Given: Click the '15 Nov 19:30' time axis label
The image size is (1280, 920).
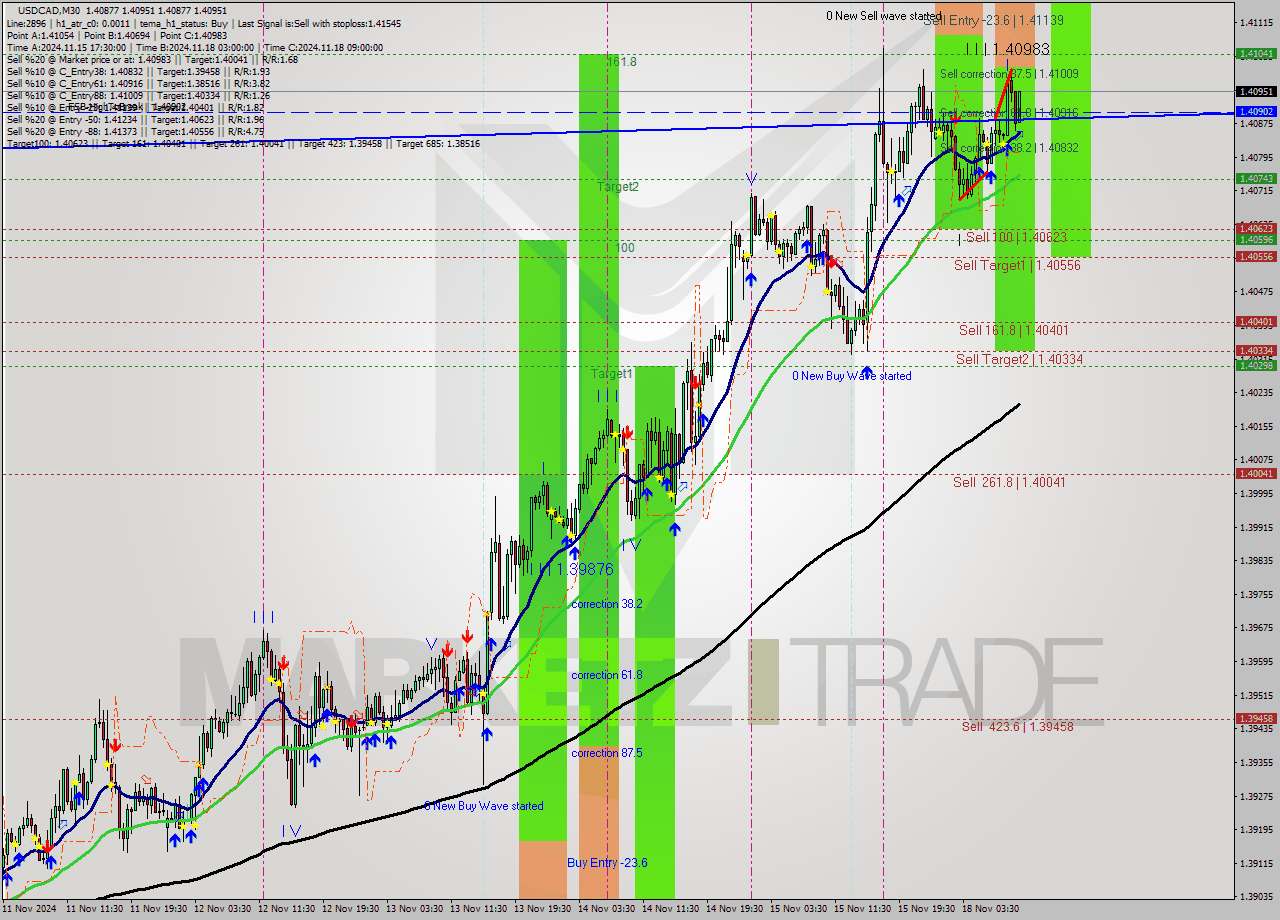Looking at the screenshot, I should [925, 909].
